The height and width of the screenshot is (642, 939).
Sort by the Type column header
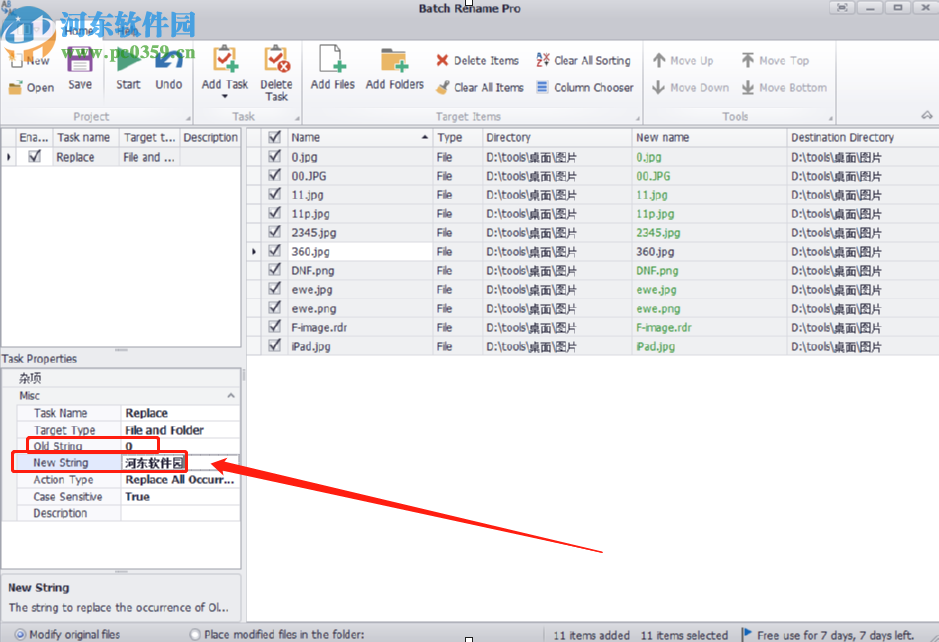click(x=458, y=137)
